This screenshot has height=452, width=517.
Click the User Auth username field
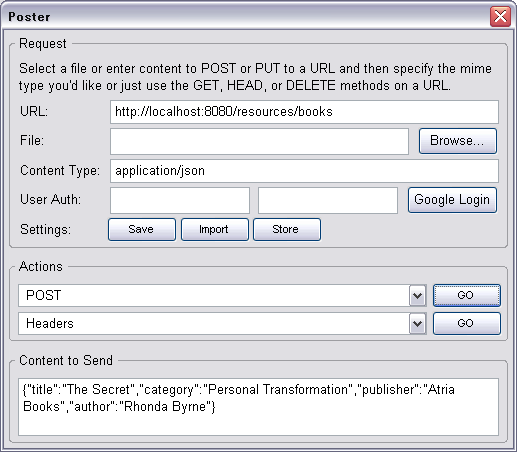(180, 200)
